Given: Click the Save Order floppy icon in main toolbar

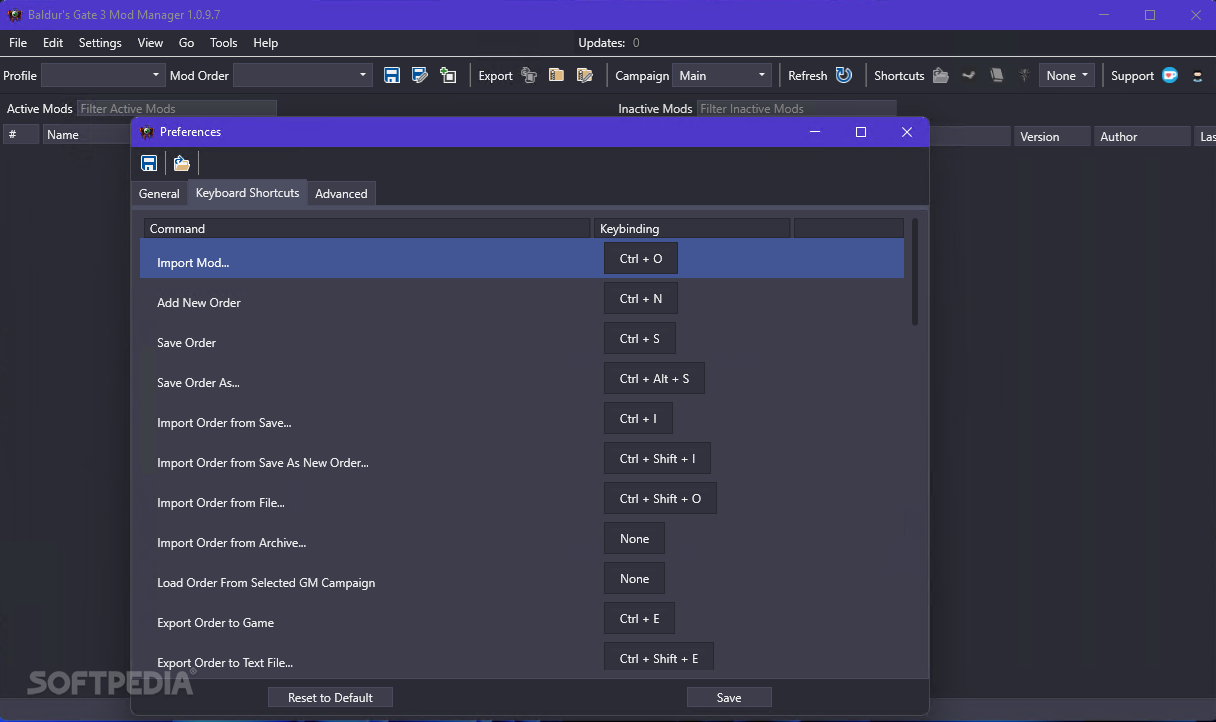Looking at the screenshot, I should click(392, 75).
